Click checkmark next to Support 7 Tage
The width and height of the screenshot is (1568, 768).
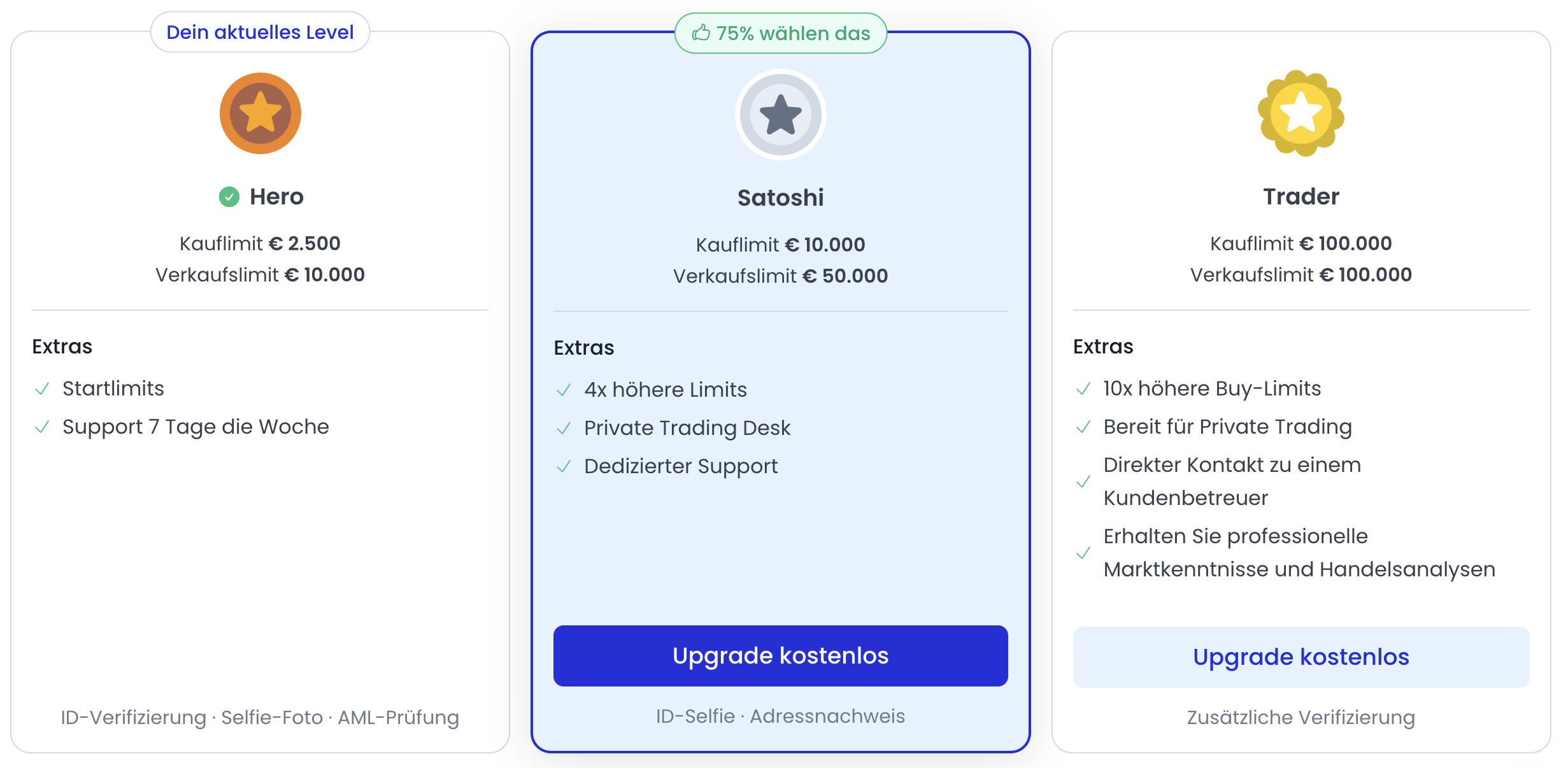point(42,427)
